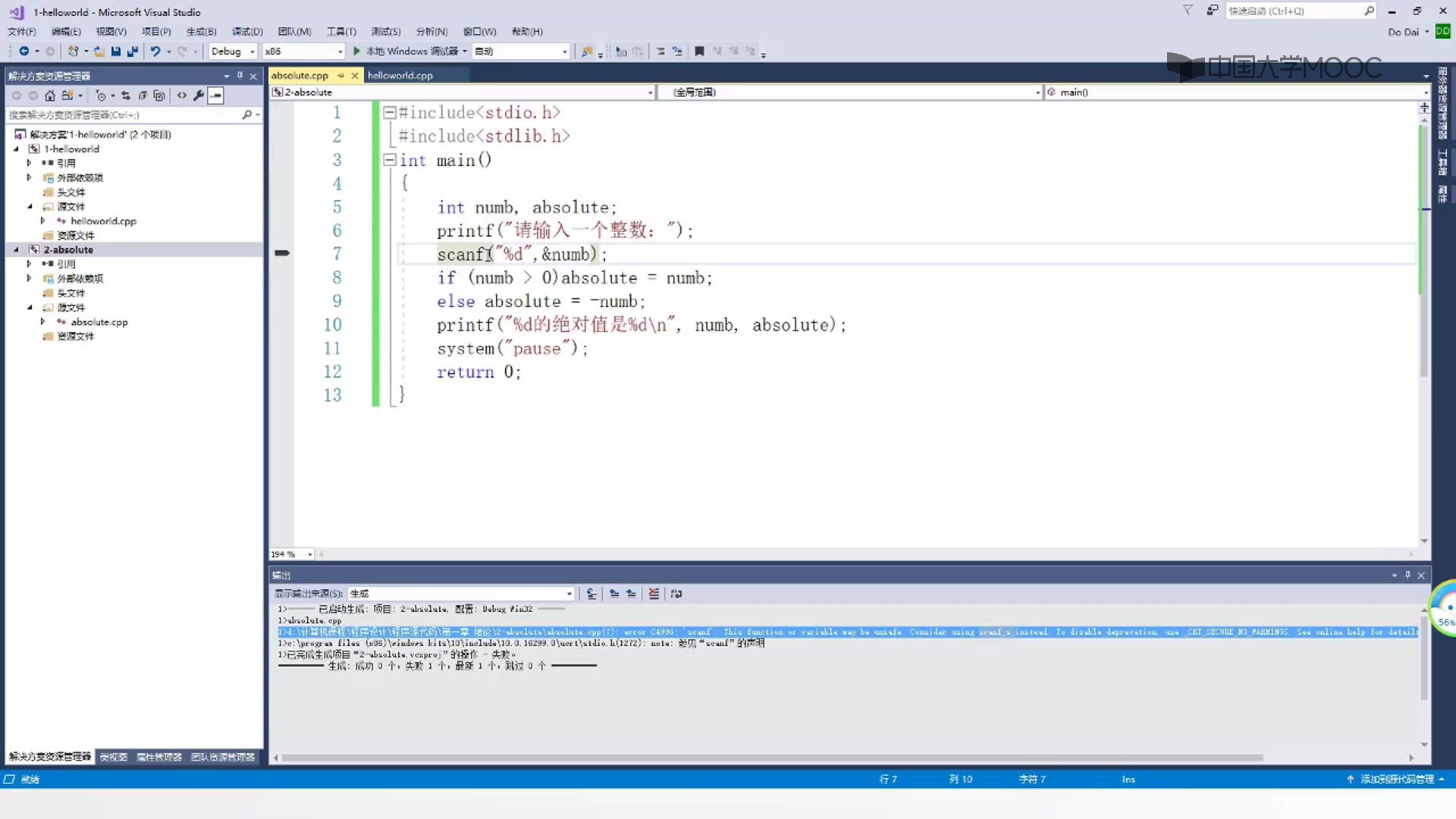
Task: Pin the absolute.cpp tab
Action: pos(340,76)
